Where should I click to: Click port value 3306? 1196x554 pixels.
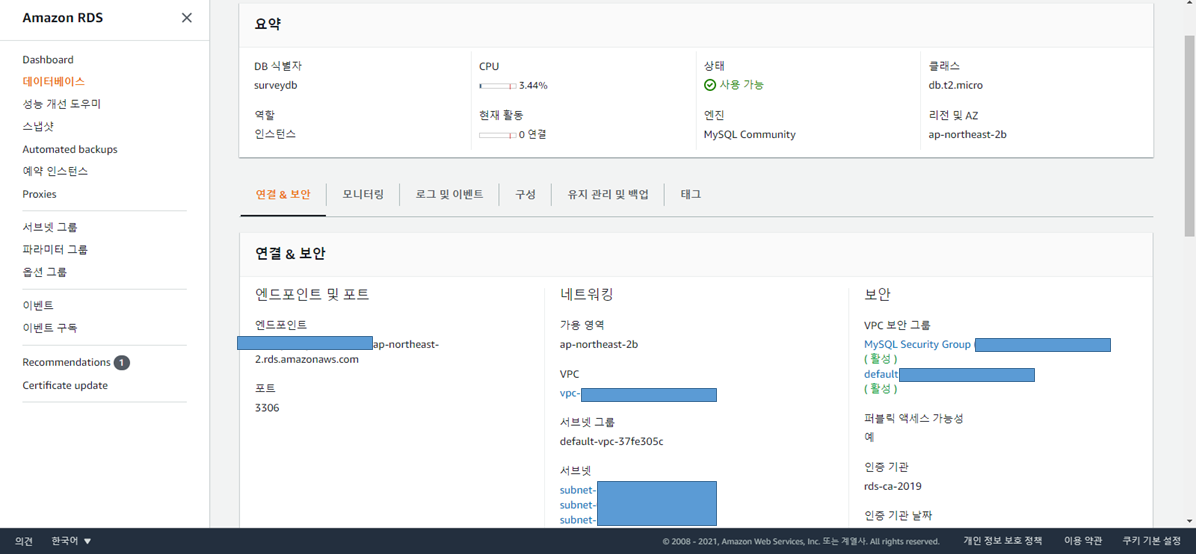pos(267,407)
